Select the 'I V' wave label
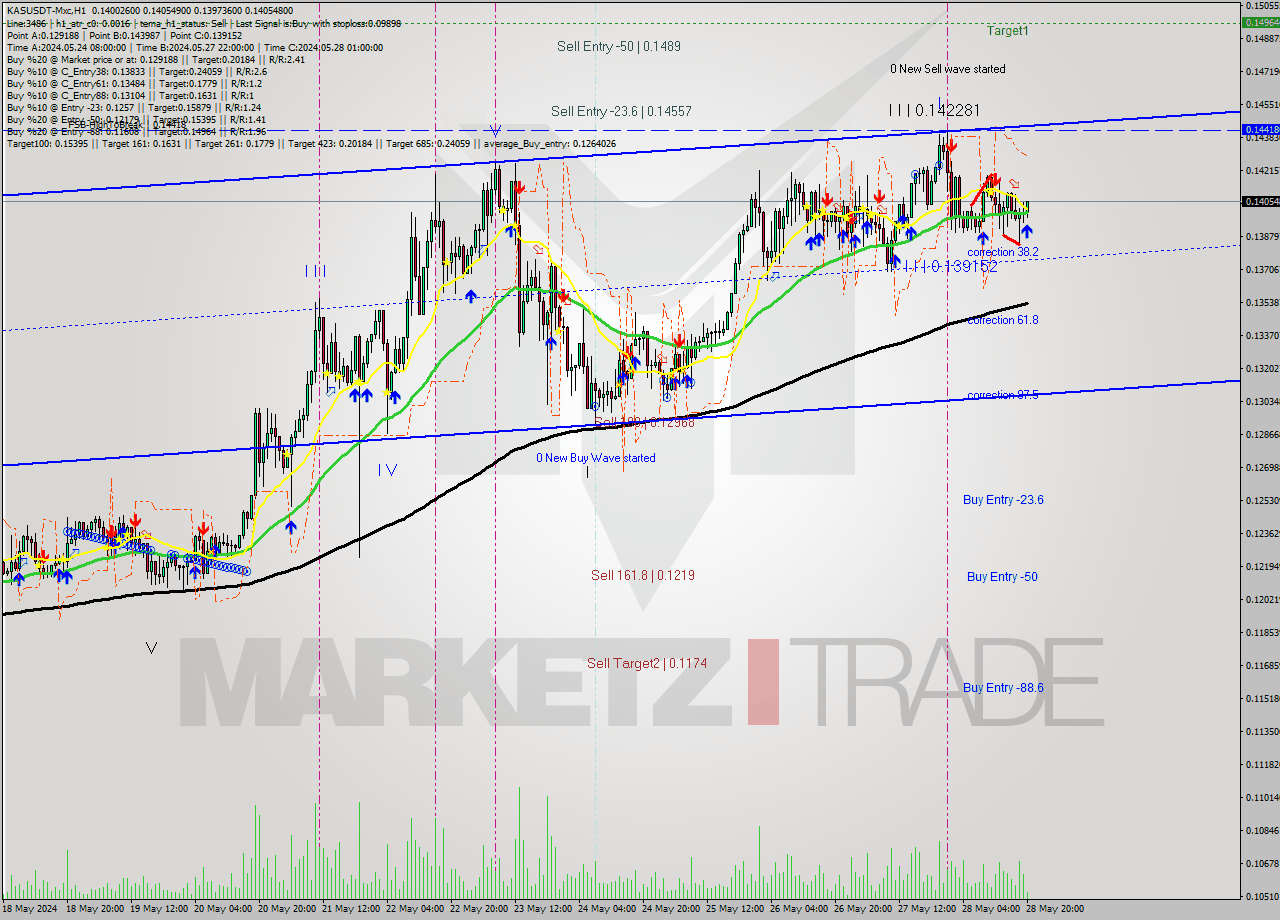The image size is (1280, 920). coord(388,469)
